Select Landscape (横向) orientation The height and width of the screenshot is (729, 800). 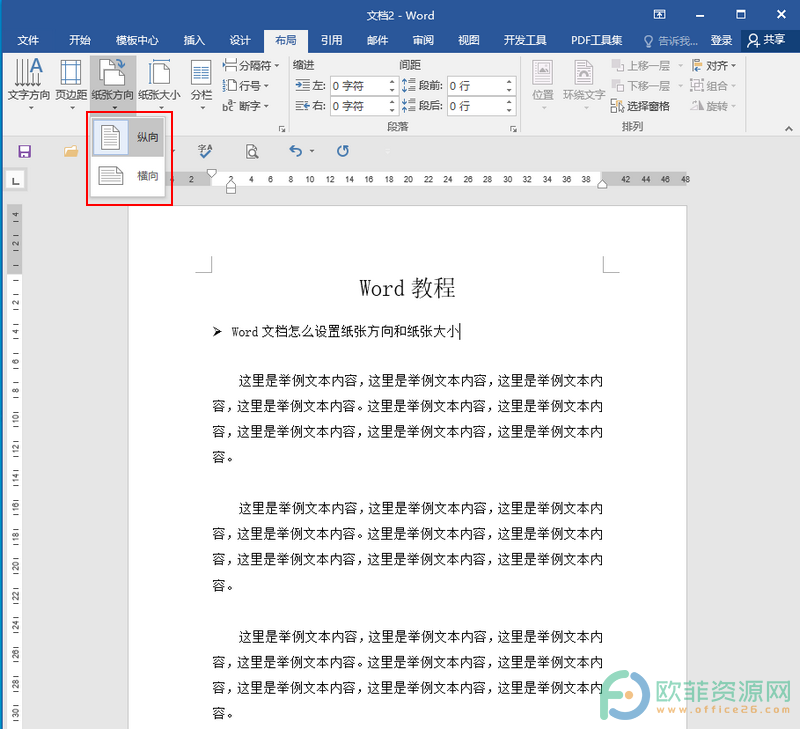(x=128, y=175)
